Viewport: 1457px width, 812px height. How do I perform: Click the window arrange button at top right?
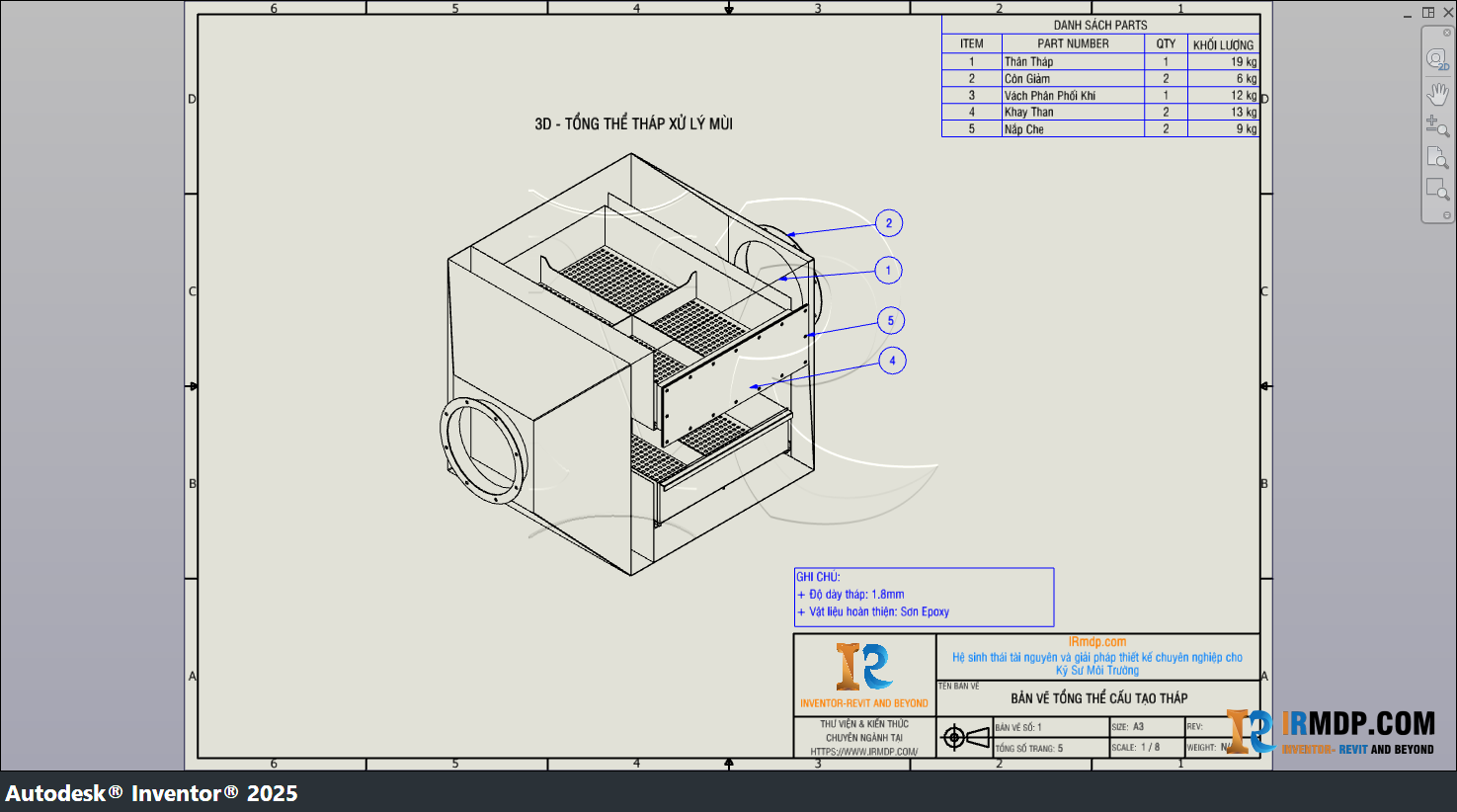pos(1428,12)
